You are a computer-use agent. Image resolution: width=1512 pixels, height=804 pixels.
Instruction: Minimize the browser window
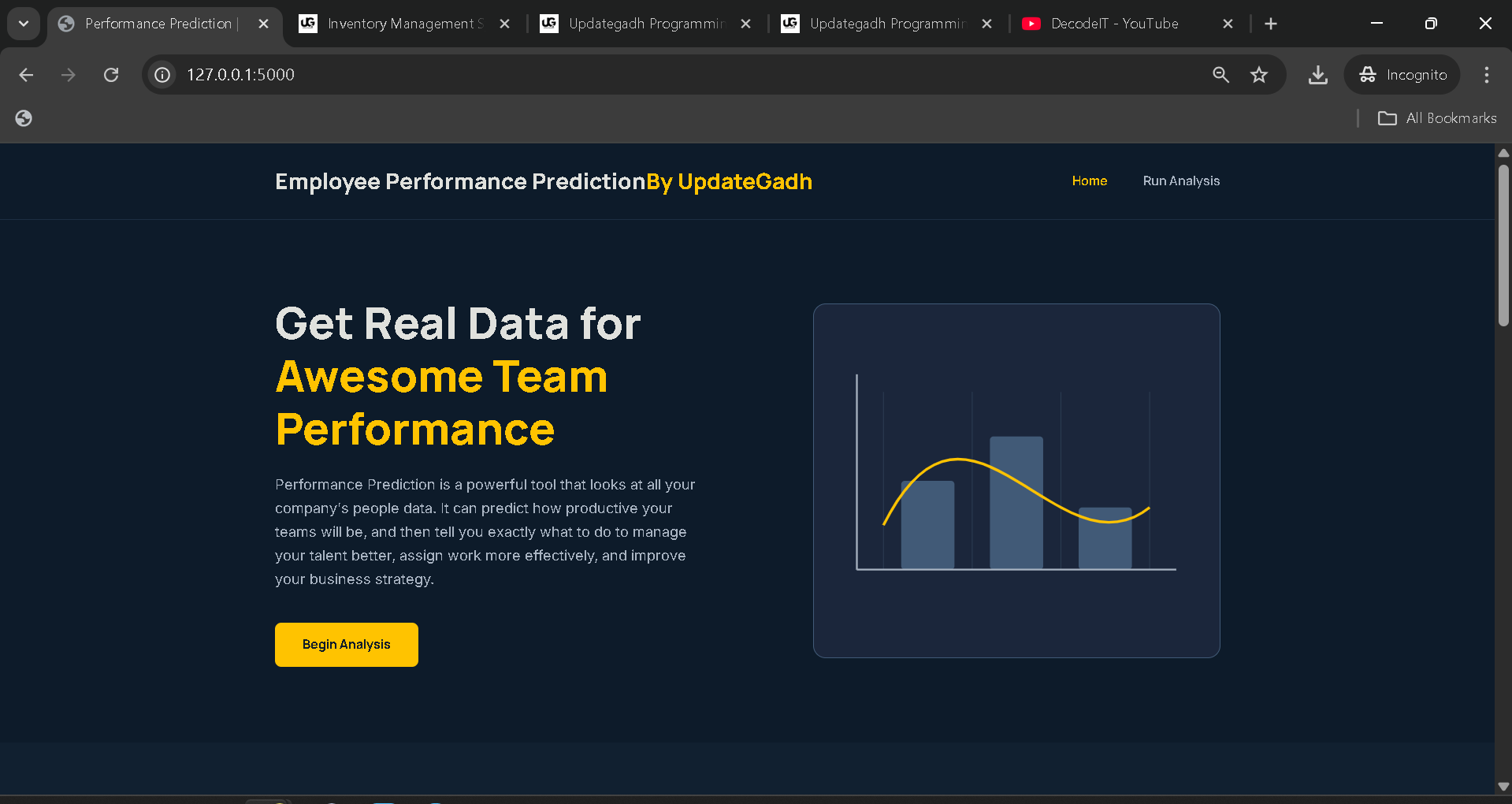[1376, 24]
